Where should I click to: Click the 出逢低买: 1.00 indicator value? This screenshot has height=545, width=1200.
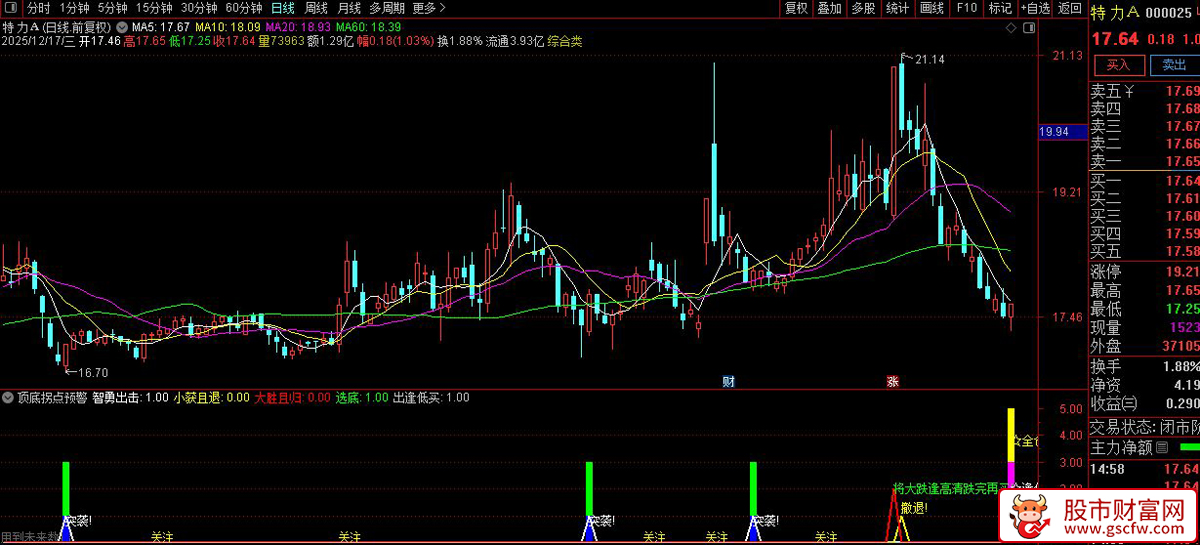[431, 397]
